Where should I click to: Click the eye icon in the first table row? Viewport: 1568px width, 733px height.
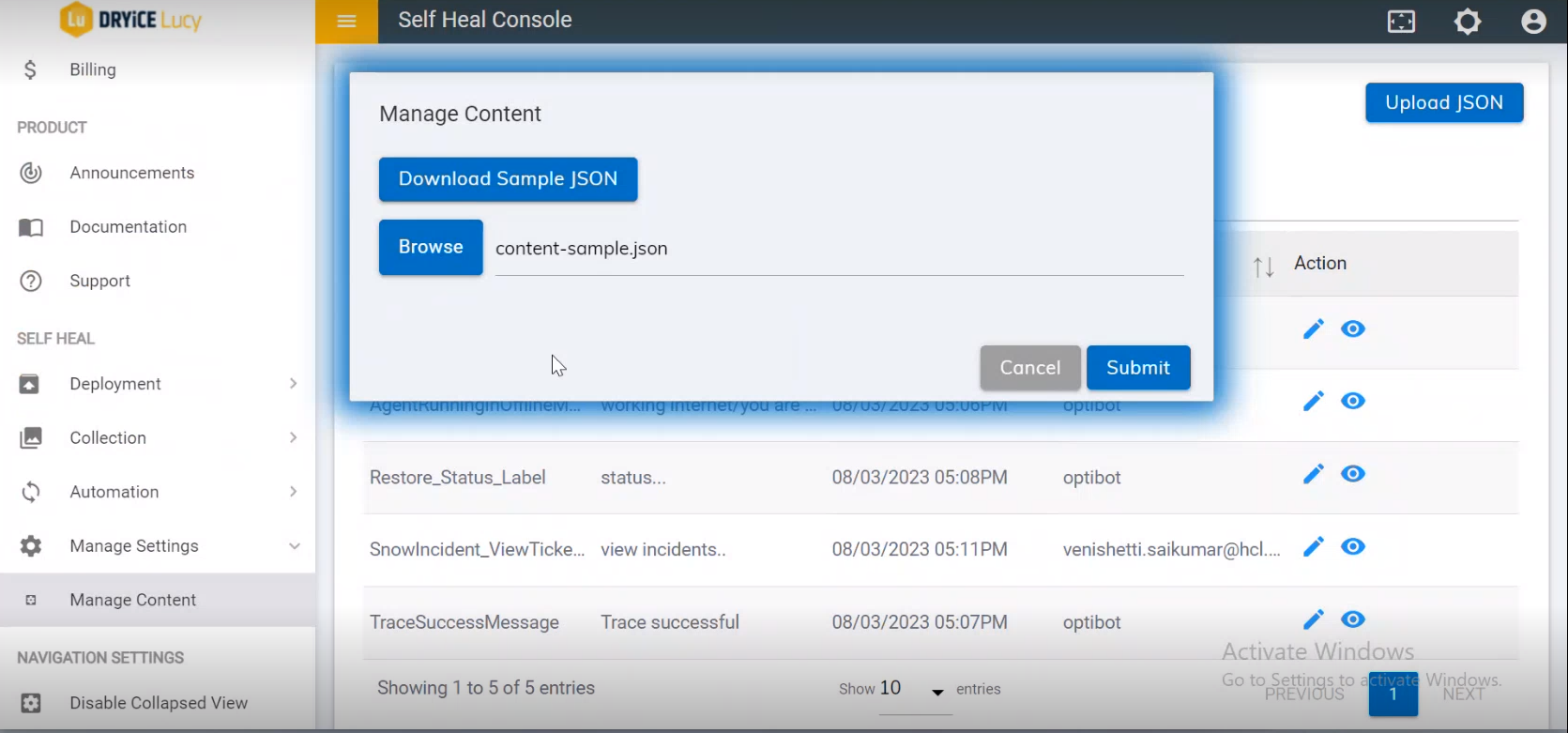coord(1353,328)
